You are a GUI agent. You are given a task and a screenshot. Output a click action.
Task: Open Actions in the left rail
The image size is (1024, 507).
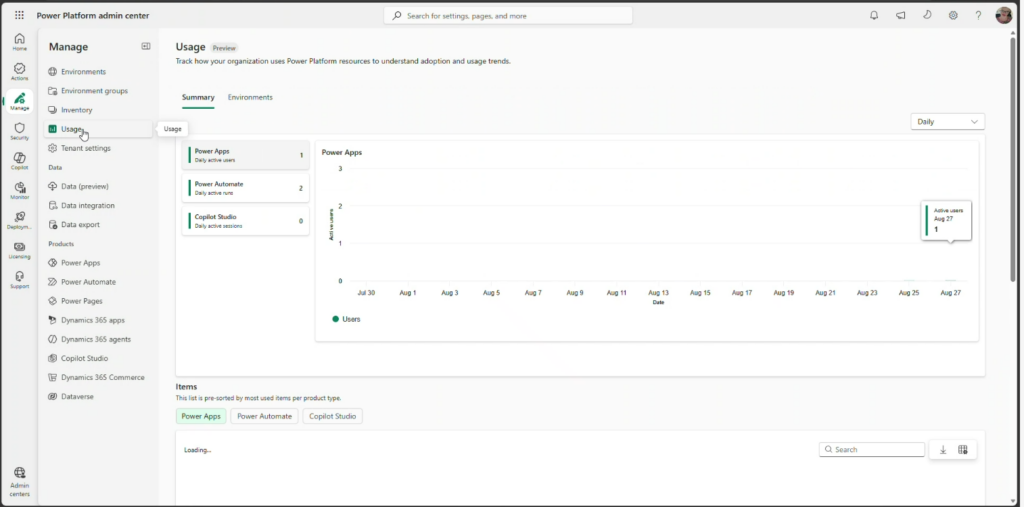(x=20, y=72)
